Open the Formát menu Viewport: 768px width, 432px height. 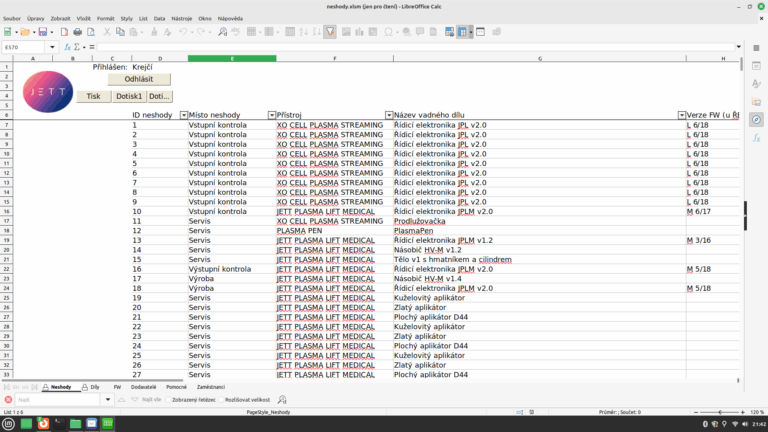click(x=105, y=19)
